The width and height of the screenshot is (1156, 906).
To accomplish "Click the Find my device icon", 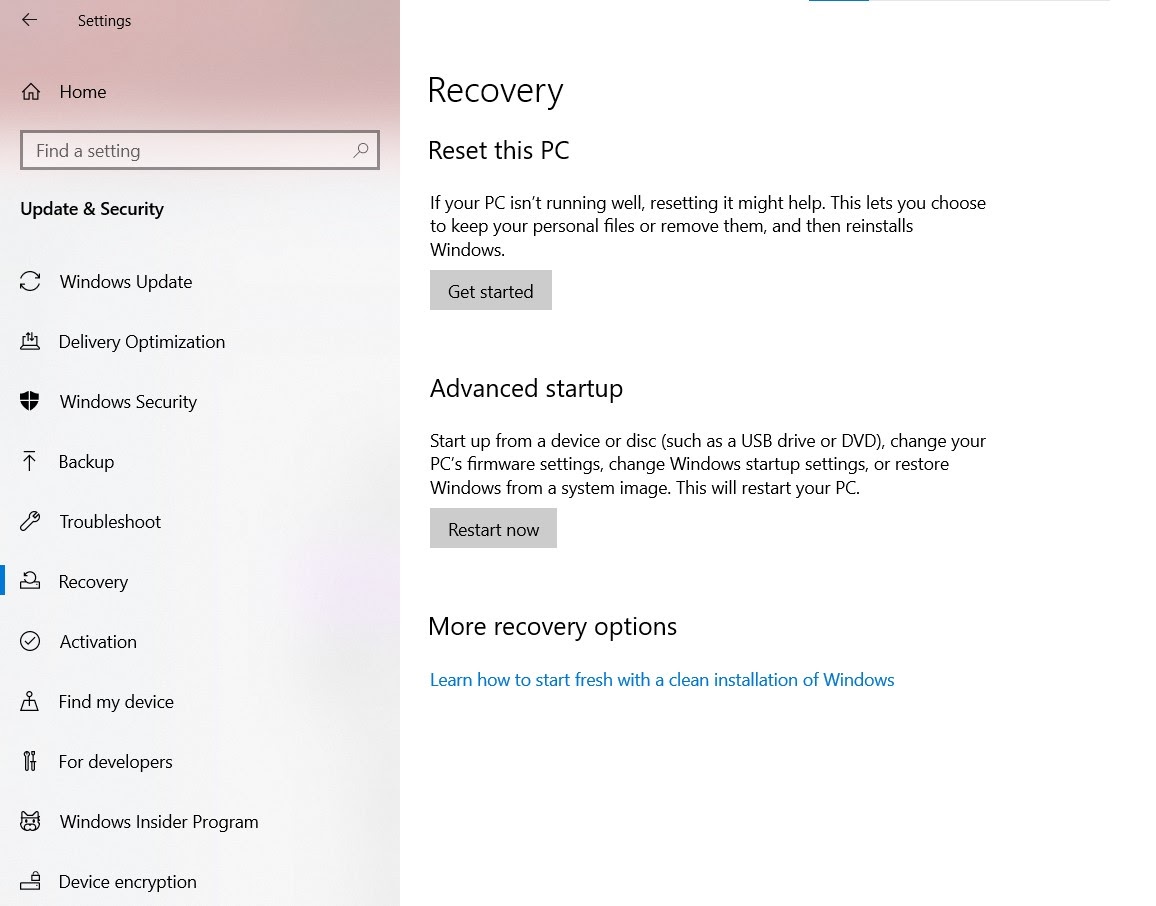I will 29,701.
